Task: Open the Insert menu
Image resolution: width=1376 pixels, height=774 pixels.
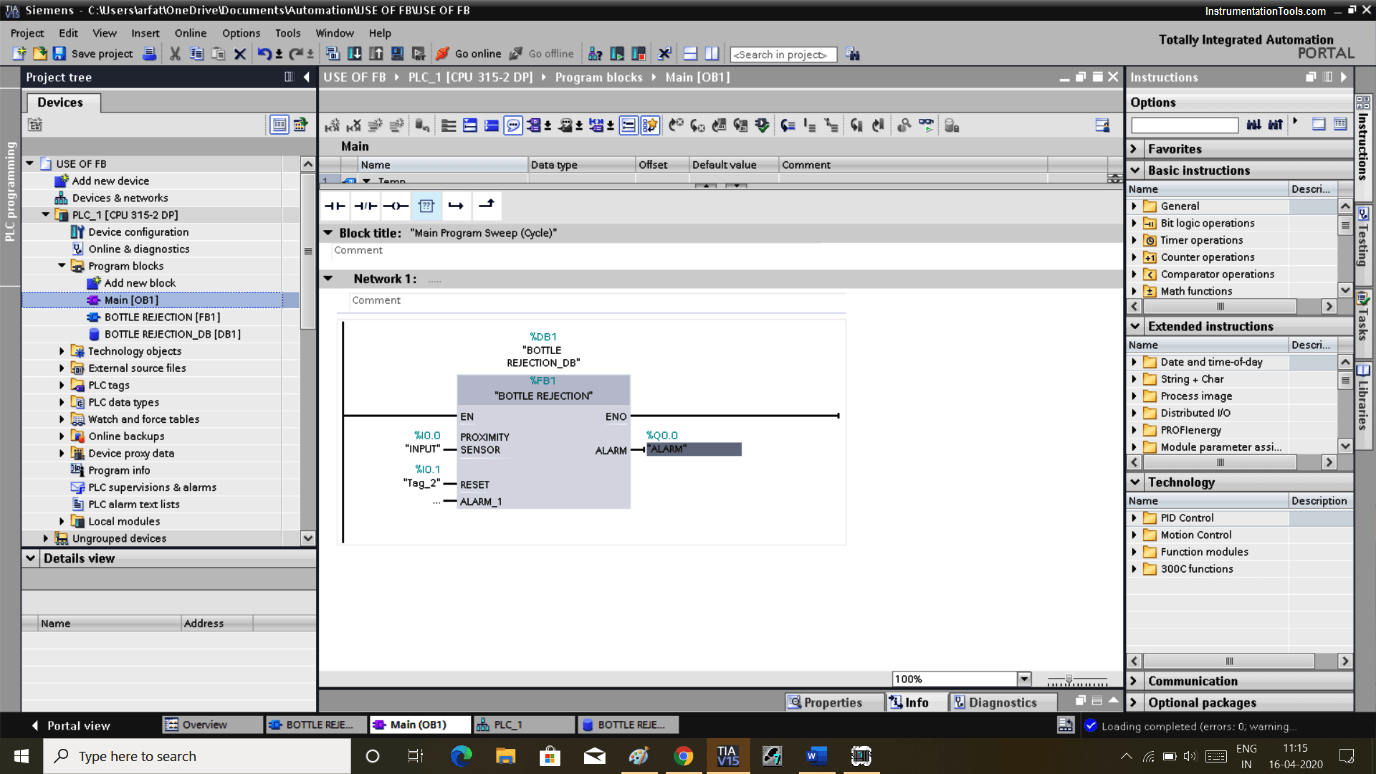Action: click(145, 33)
